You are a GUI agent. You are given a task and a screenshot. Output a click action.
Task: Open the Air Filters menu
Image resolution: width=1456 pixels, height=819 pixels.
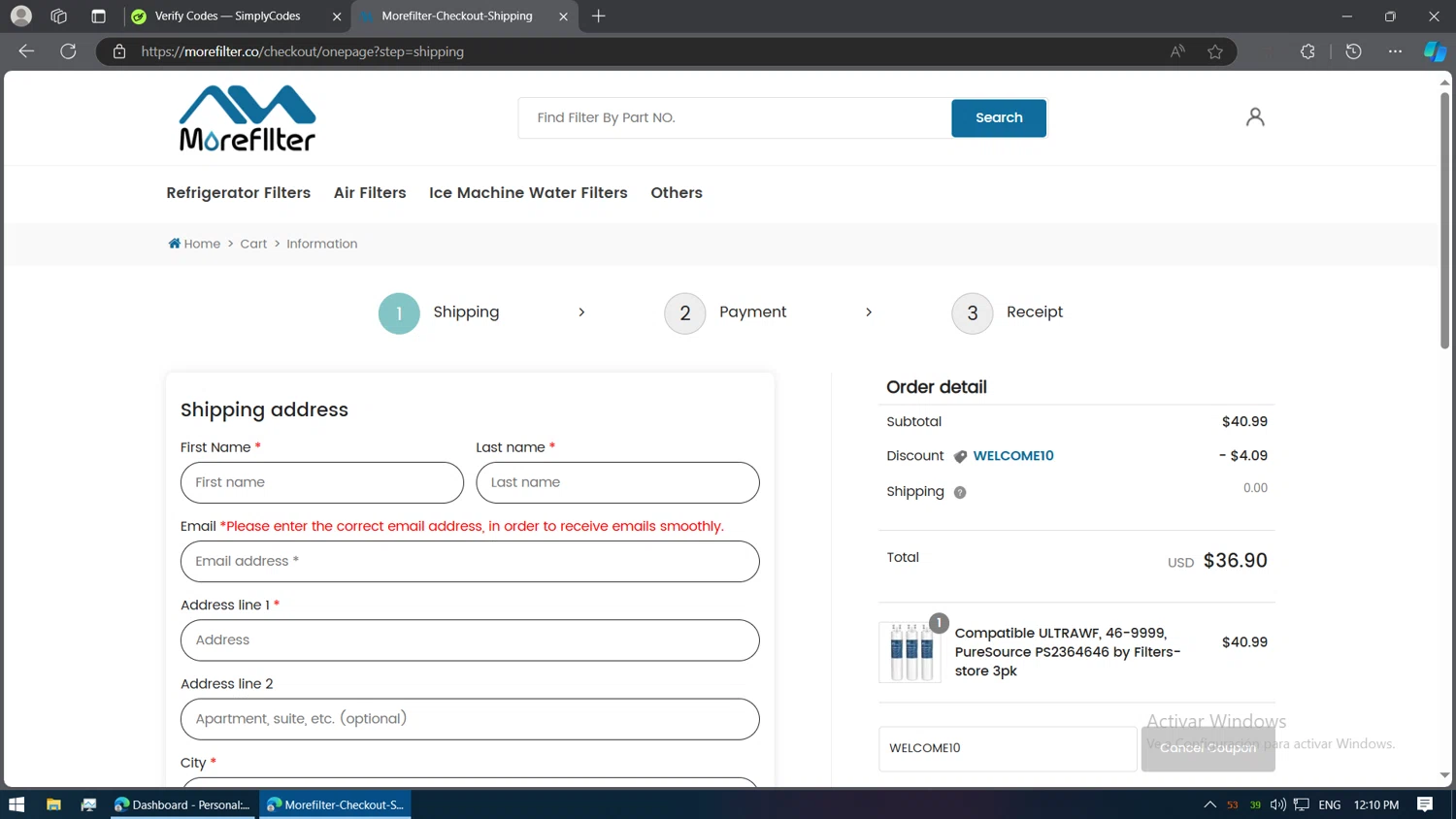click(x=370, y=193)
